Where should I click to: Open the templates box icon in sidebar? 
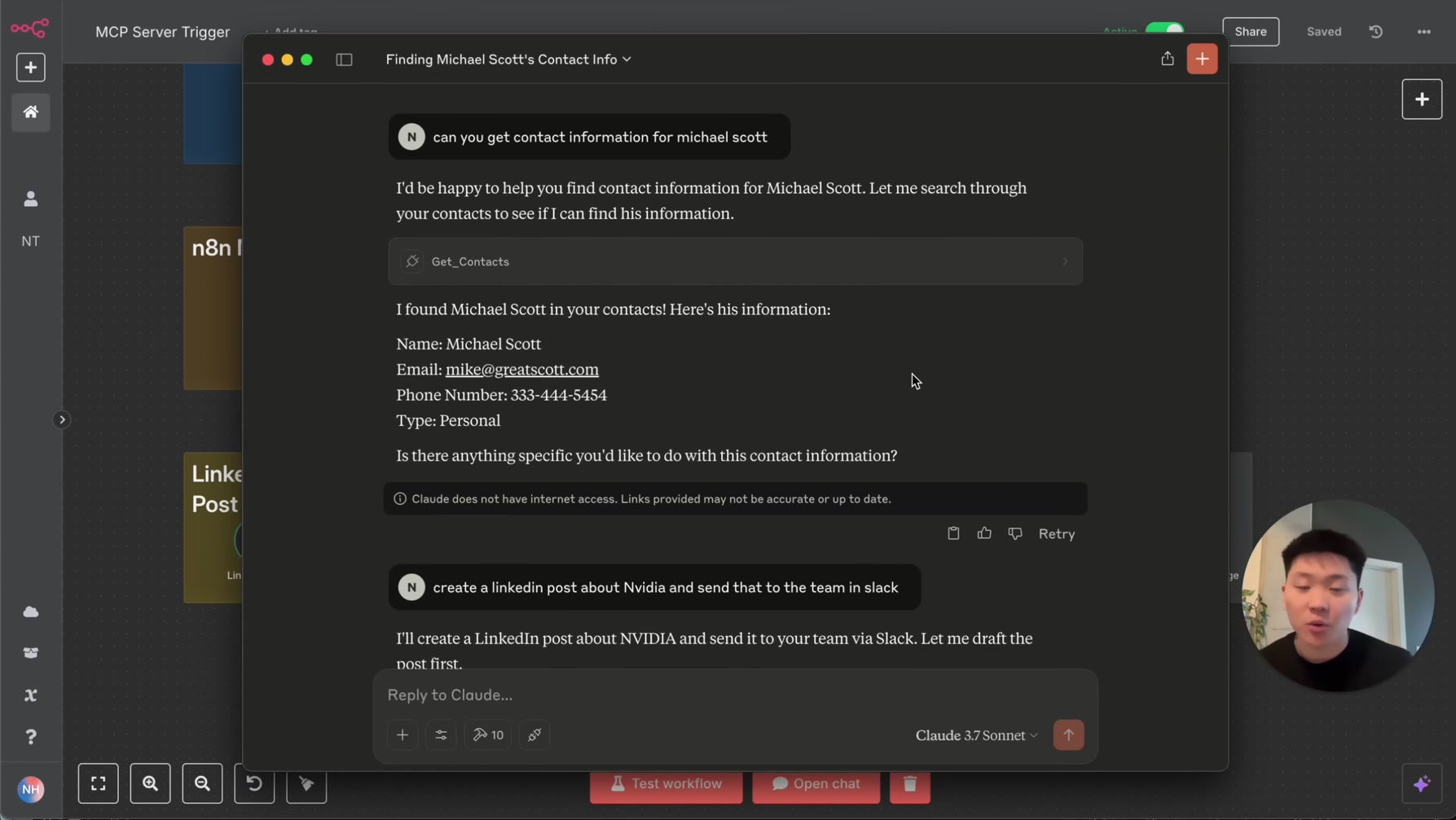tap(30, 653)
